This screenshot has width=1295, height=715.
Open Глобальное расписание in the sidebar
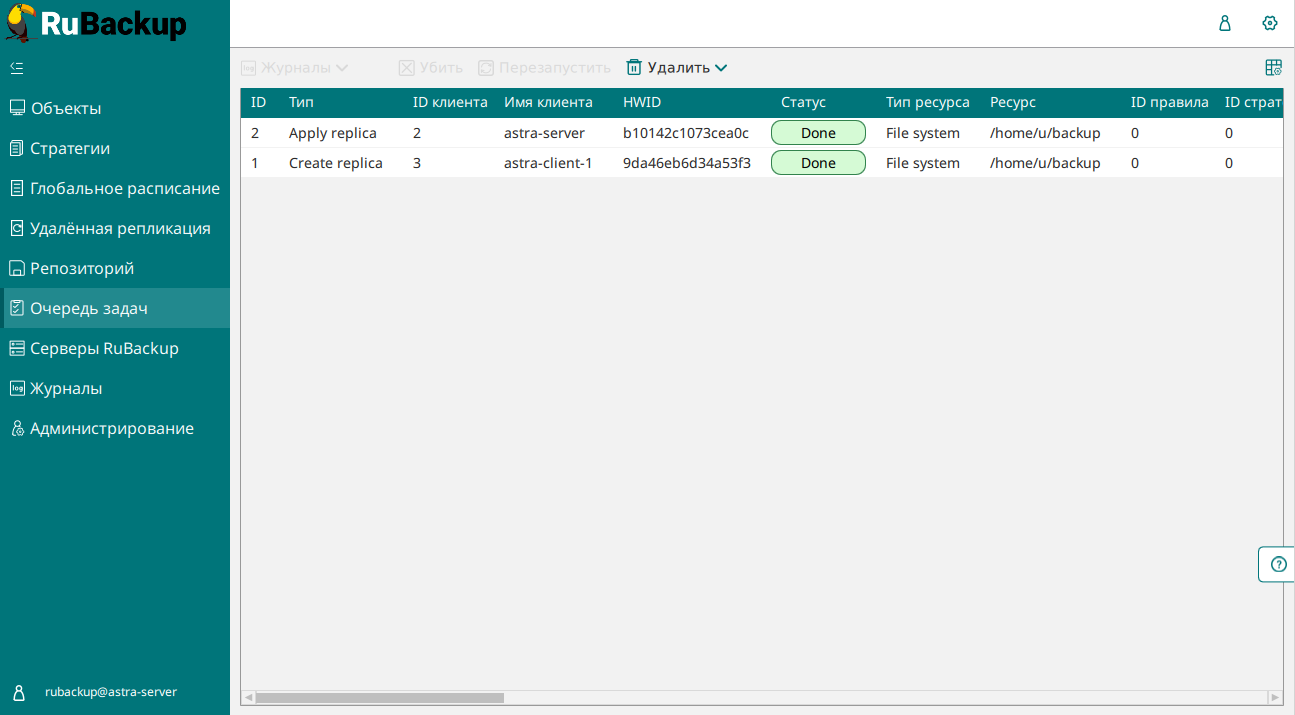click(x=124, y=188)
